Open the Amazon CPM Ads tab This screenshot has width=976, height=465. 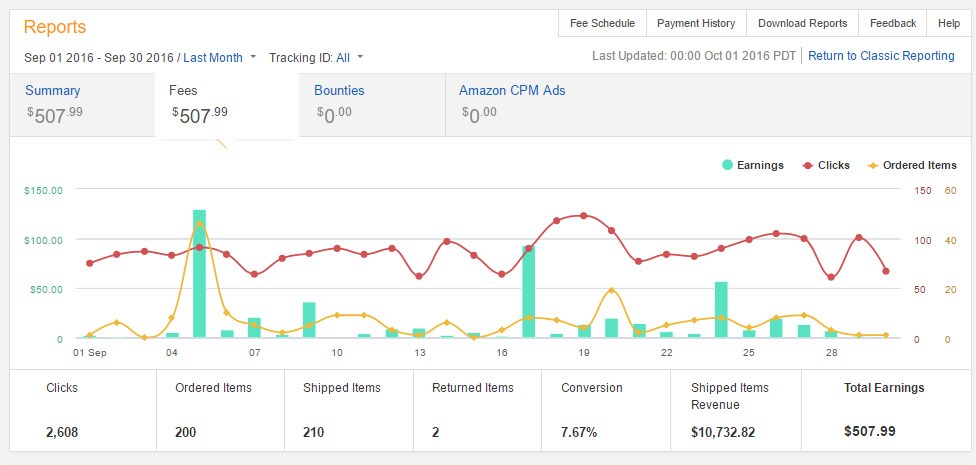pyautogui.click(x=512, y=90)
